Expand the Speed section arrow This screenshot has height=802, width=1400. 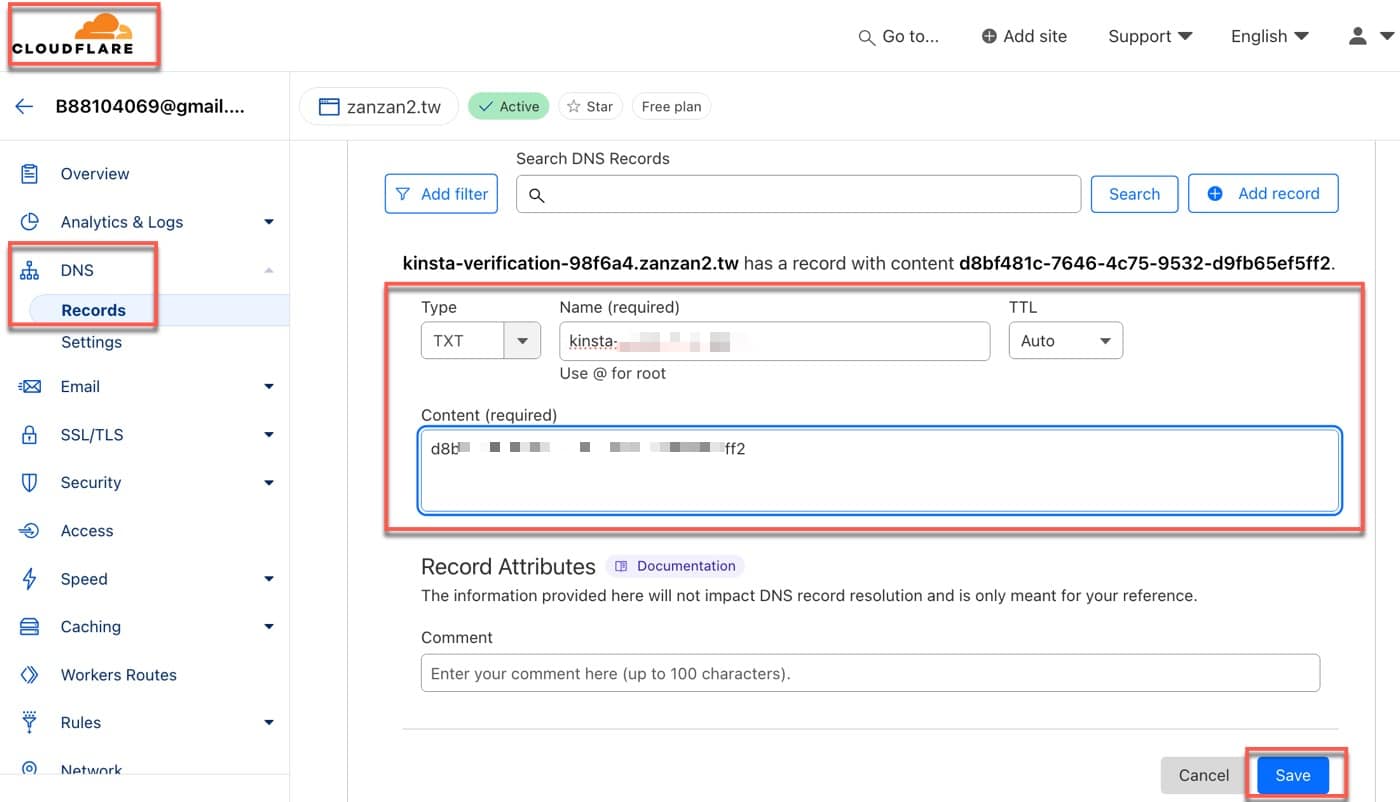click(x=269, y=579)
